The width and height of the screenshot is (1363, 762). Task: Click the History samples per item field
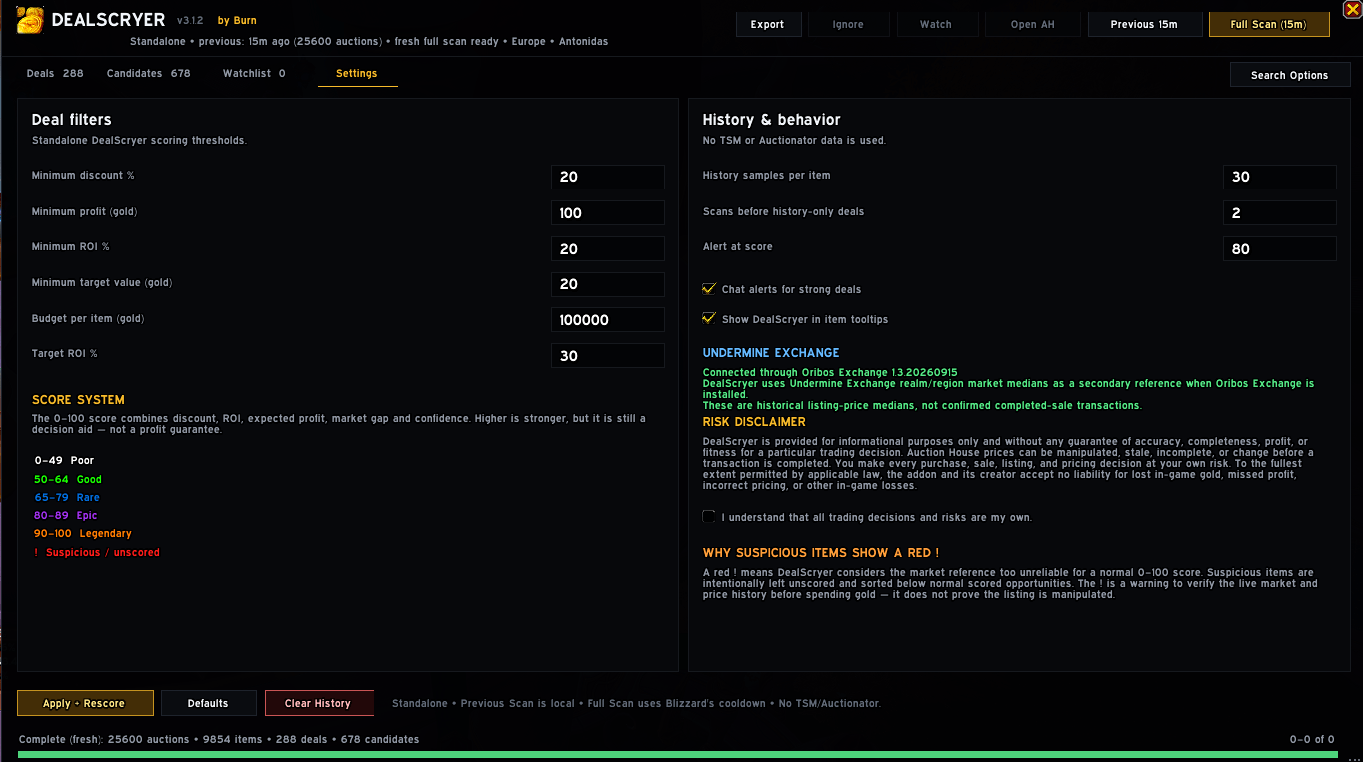tap(1280, 177)
